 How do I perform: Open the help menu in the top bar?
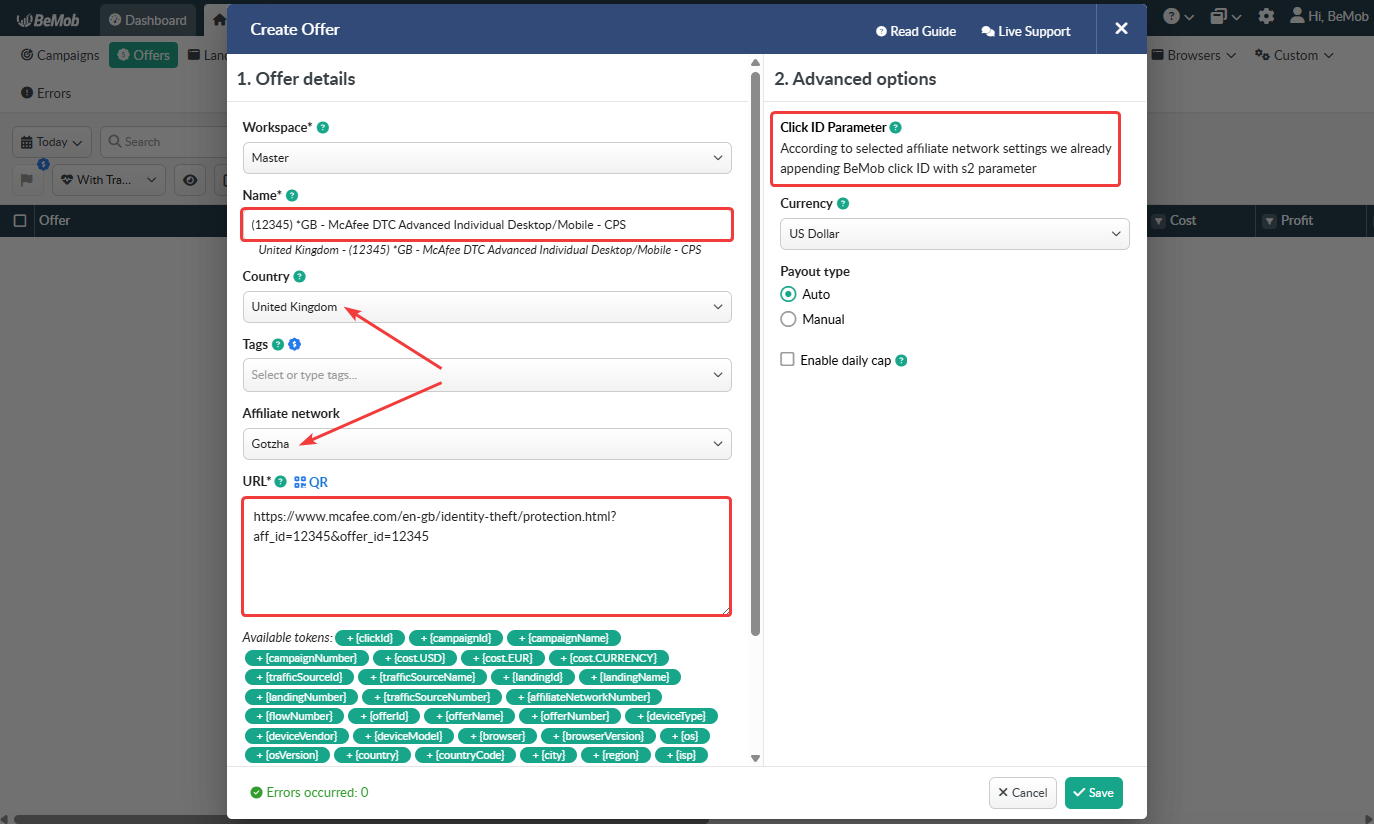[x=1178, y=16]
